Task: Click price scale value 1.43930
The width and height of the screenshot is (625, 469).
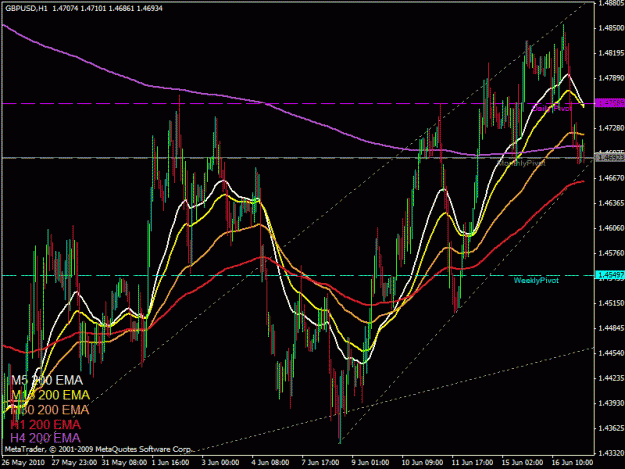Action: tap(611, 403)
